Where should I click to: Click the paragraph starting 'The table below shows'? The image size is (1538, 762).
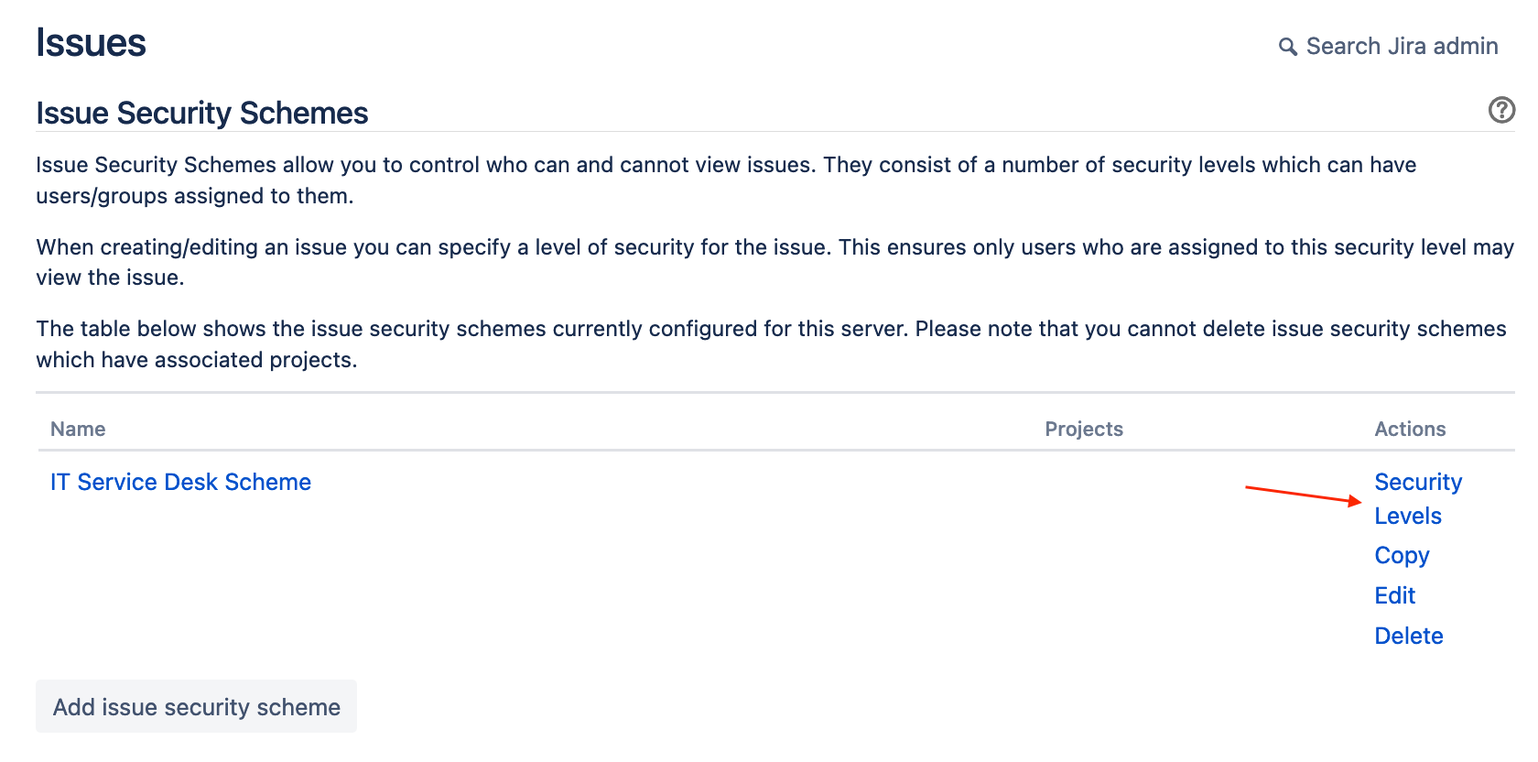(x=771, y=344)
